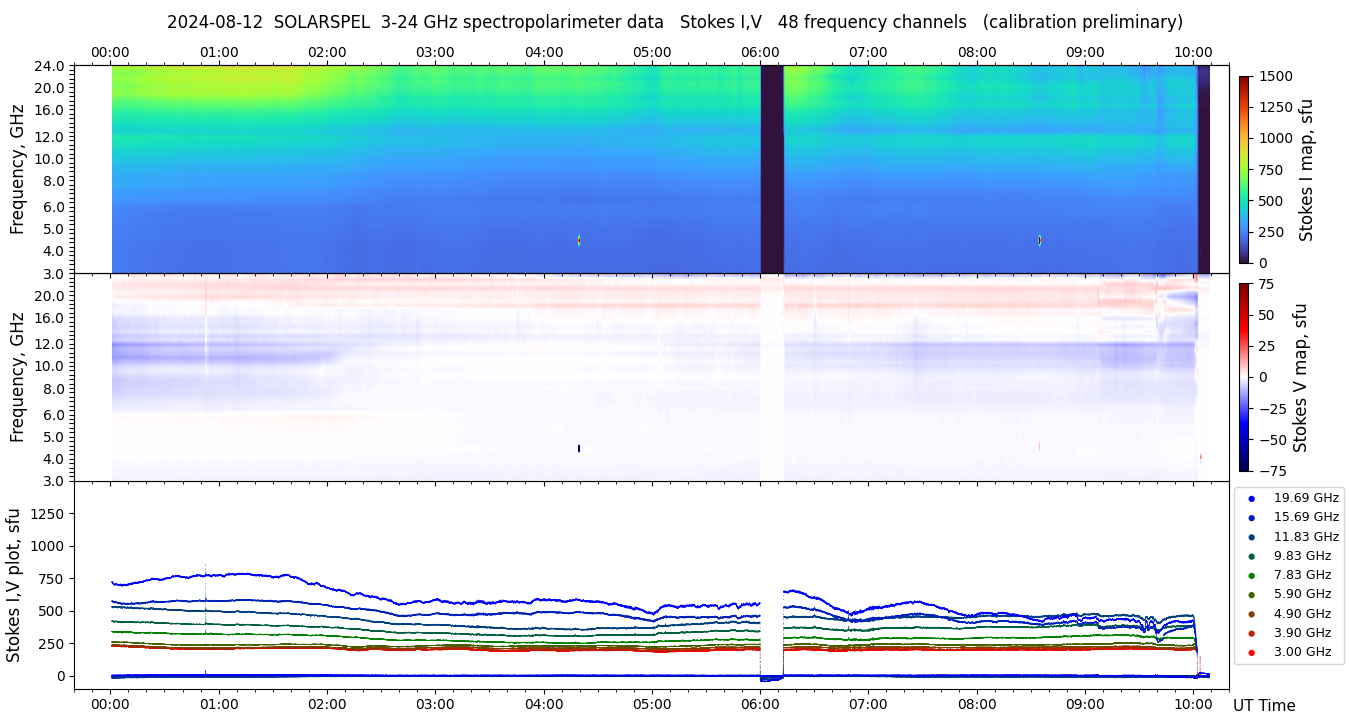Select the 9.83 GHz legend dot

(x=1251, y=556)
